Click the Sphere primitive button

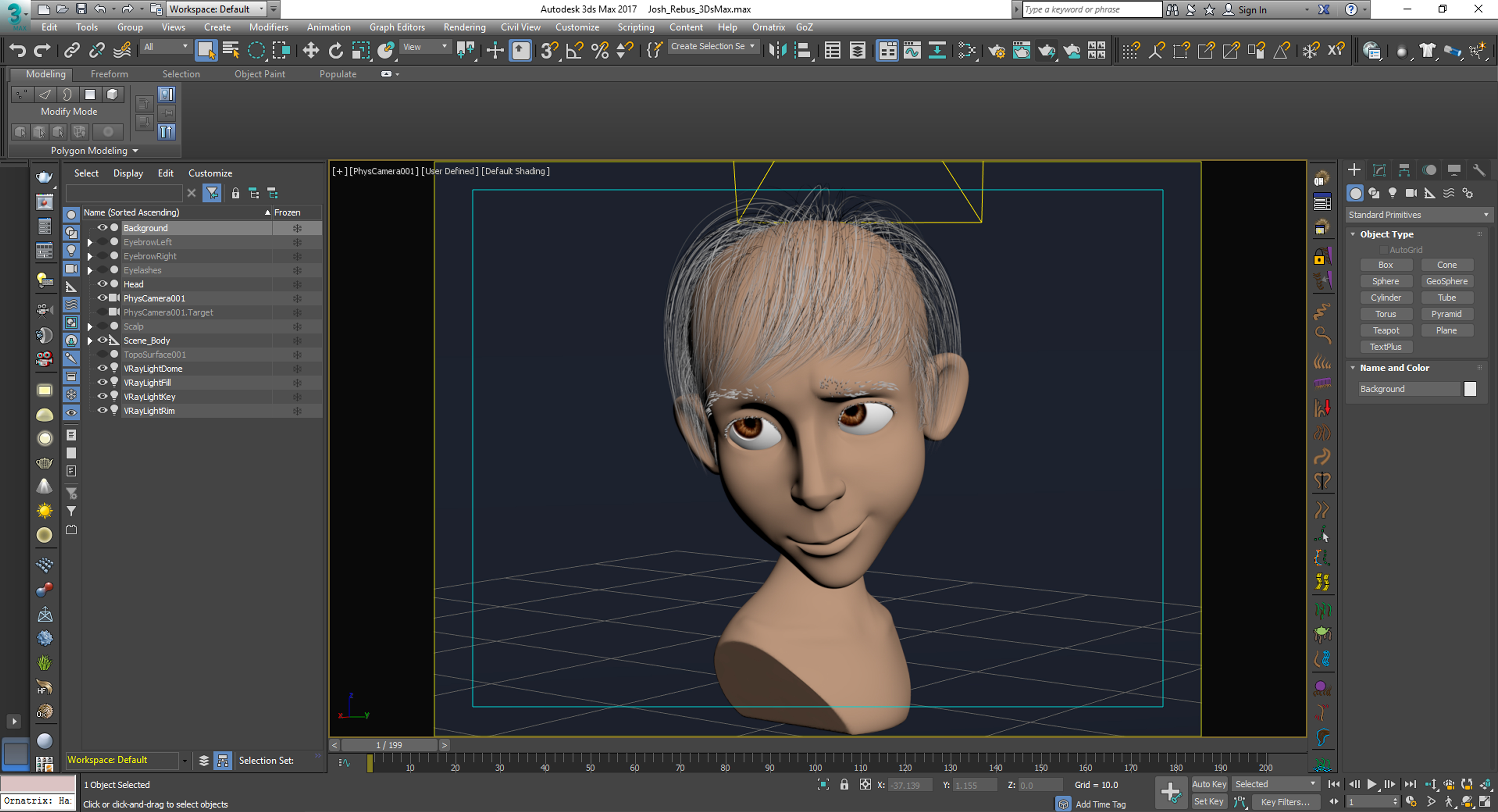click(x=1386, y=281)
